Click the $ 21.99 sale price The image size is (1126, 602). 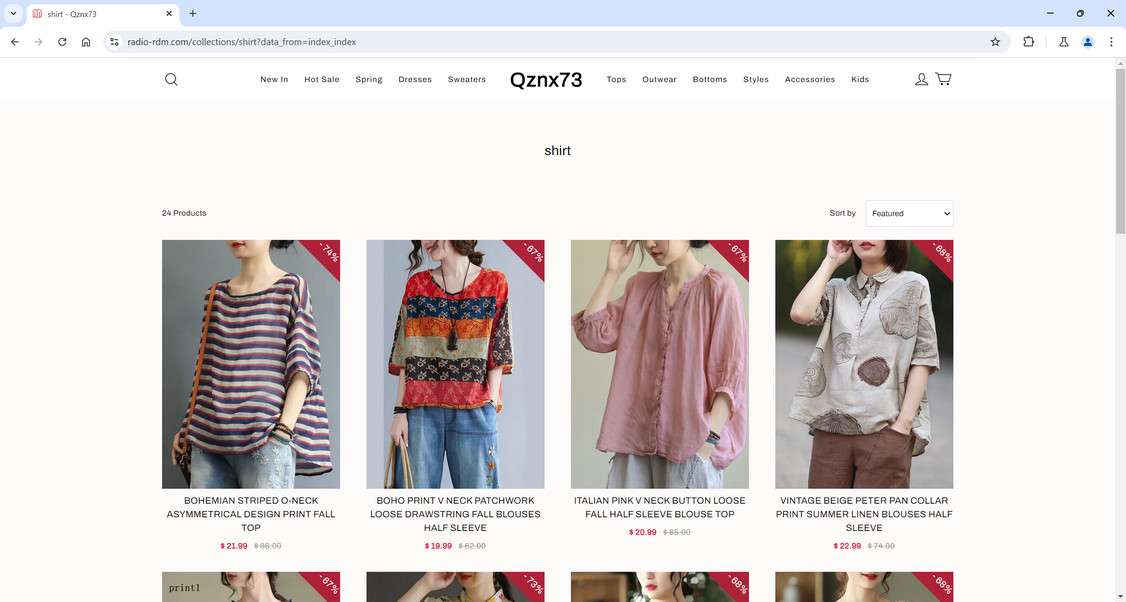(234, 546)
